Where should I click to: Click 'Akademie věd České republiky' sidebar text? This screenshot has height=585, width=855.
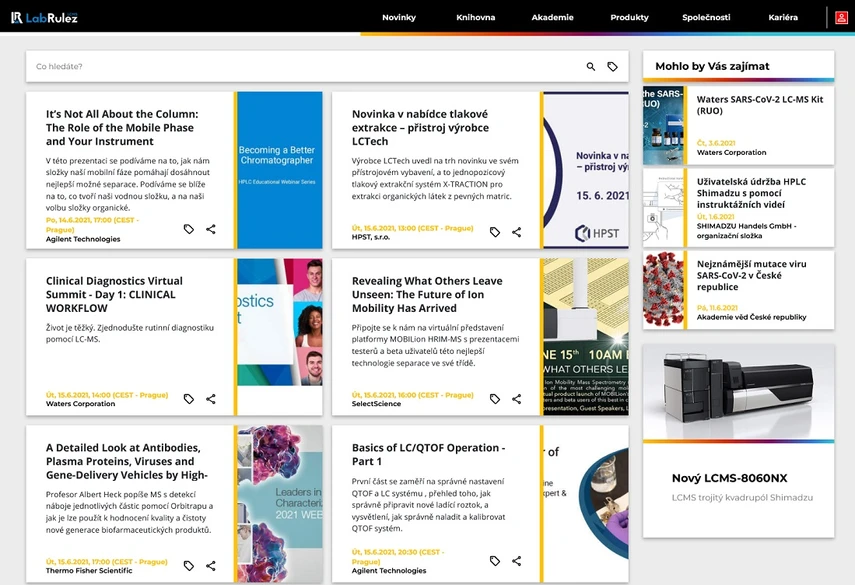[751, 317]
